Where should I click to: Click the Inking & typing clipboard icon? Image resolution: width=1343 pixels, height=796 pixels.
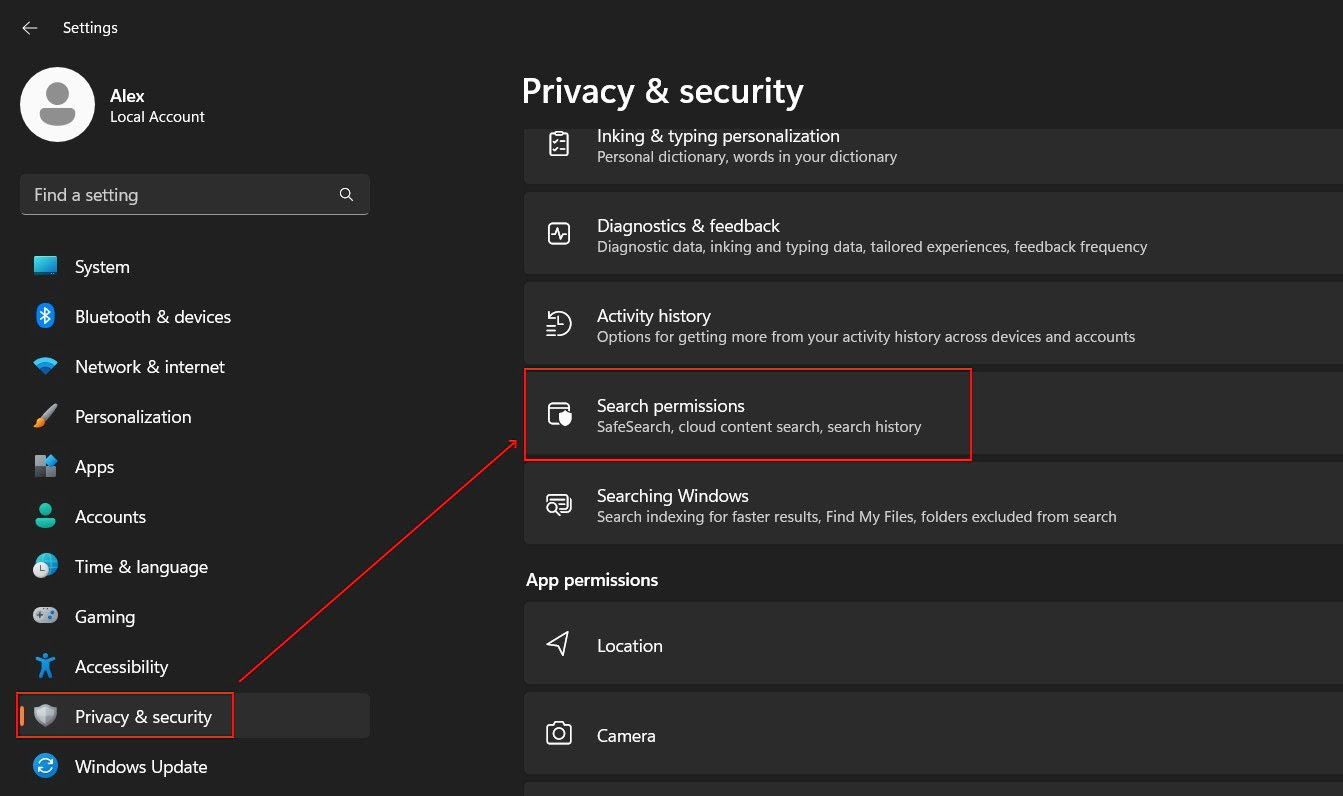coord(559,144)
